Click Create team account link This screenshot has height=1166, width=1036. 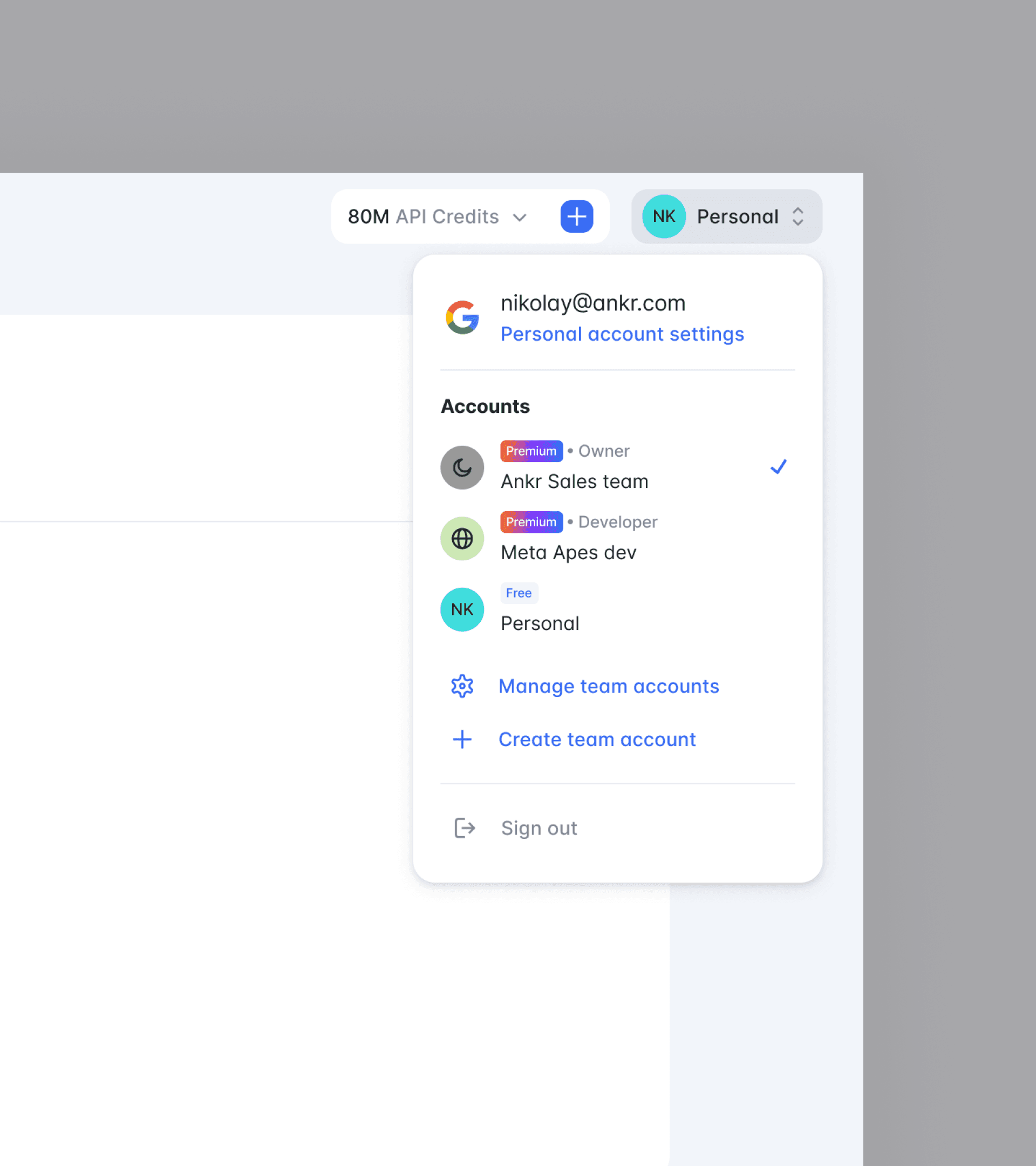click(597, 740)
